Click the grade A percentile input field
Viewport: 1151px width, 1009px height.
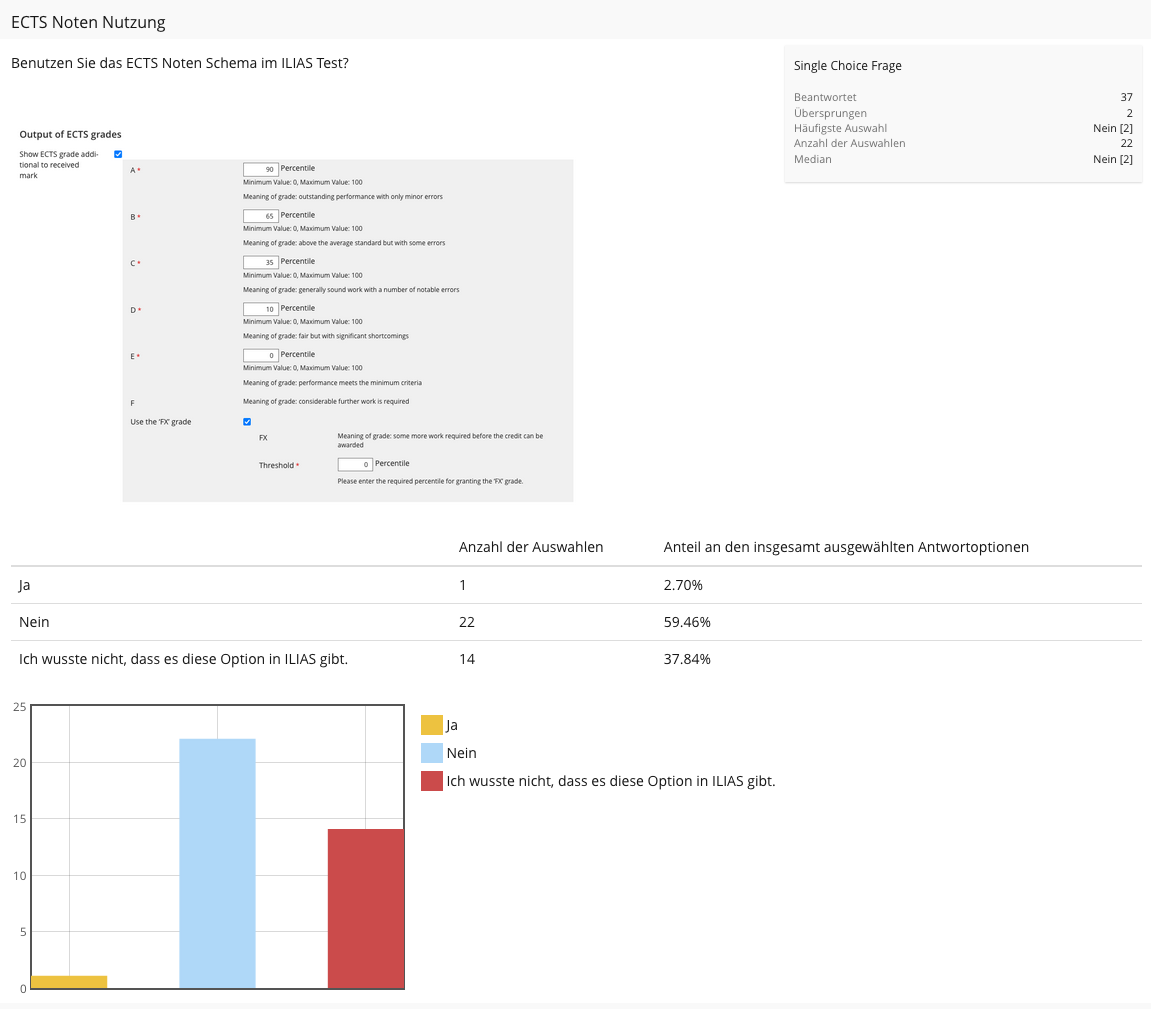tap(260, 170)
